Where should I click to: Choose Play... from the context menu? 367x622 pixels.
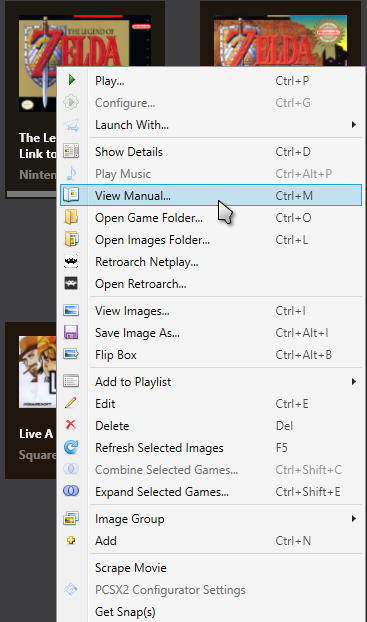211,81
